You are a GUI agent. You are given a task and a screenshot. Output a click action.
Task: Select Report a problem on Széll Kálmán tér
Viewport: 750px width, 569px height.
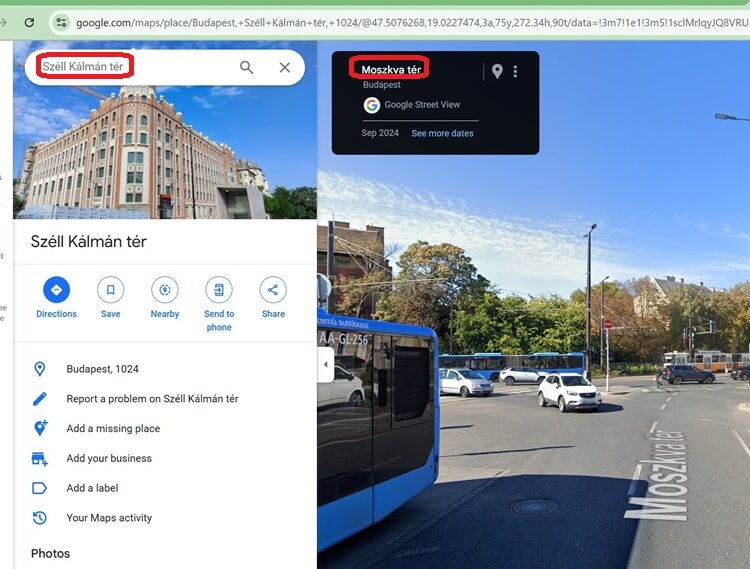tap(152, 399)
